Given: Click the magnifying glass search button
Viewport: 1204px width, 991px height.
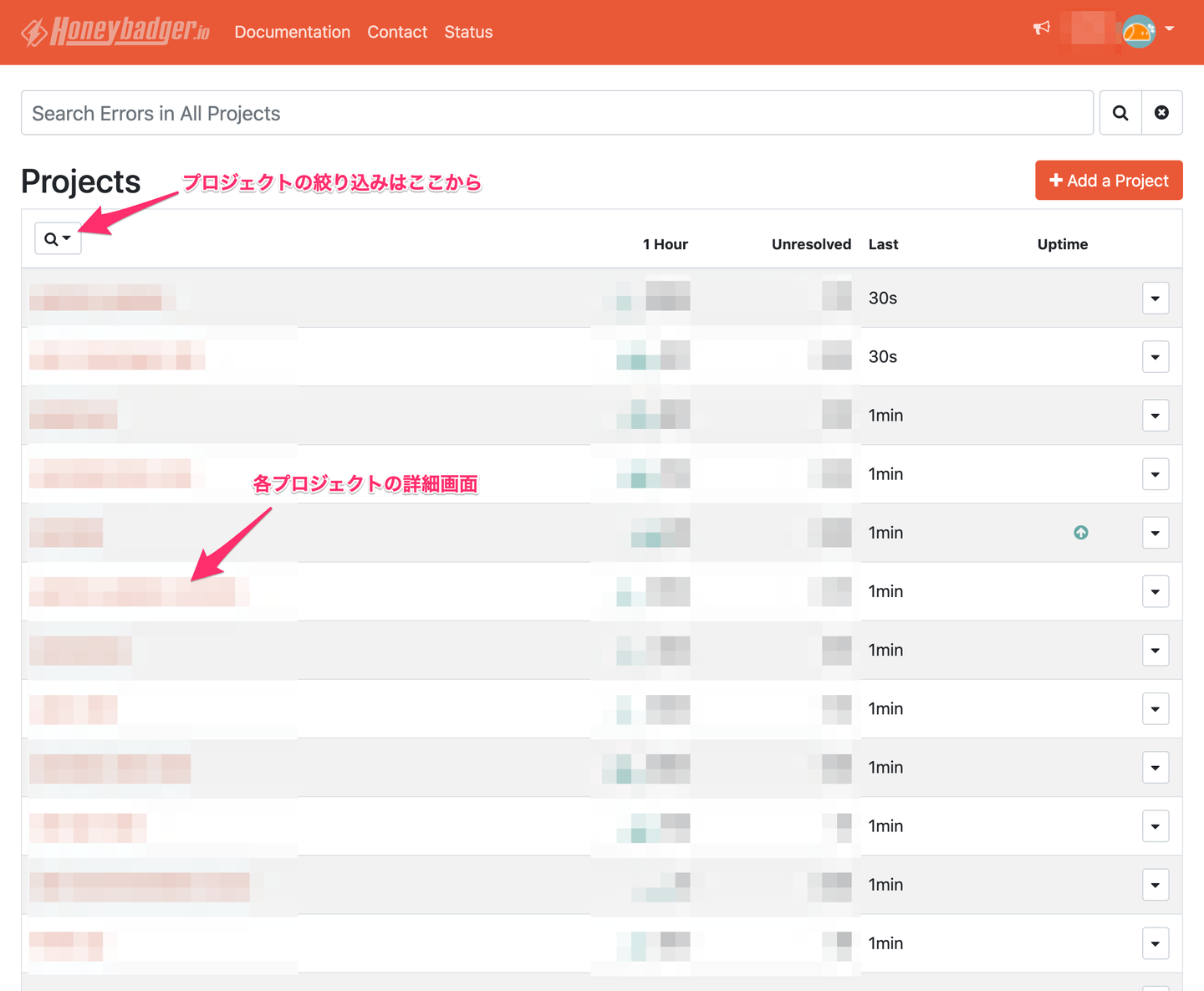Looking at the screenshot, I should [1120, 113].
